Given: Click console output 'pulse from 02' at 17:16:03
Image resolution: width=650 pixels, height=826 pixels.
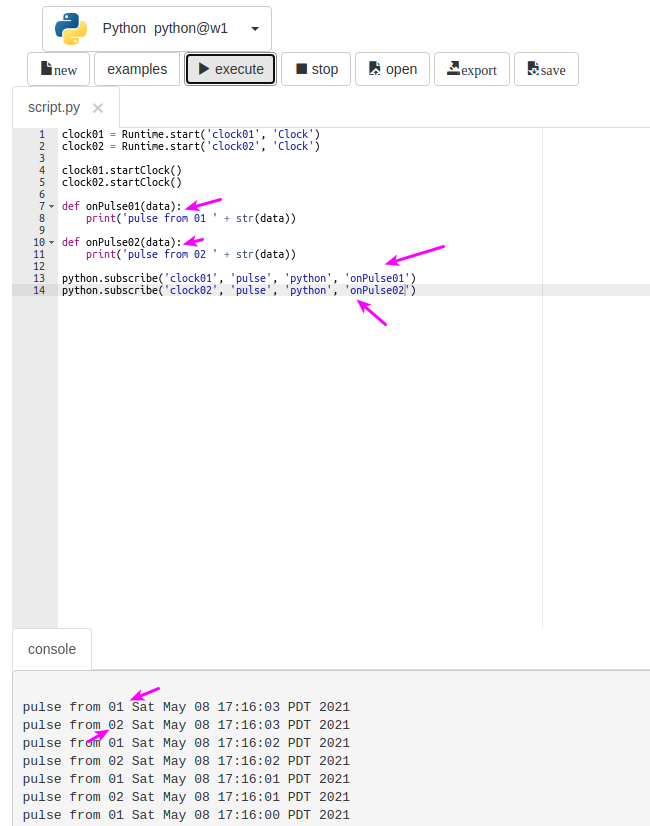Looking at the screenshot, I should [x=186, y=725].
